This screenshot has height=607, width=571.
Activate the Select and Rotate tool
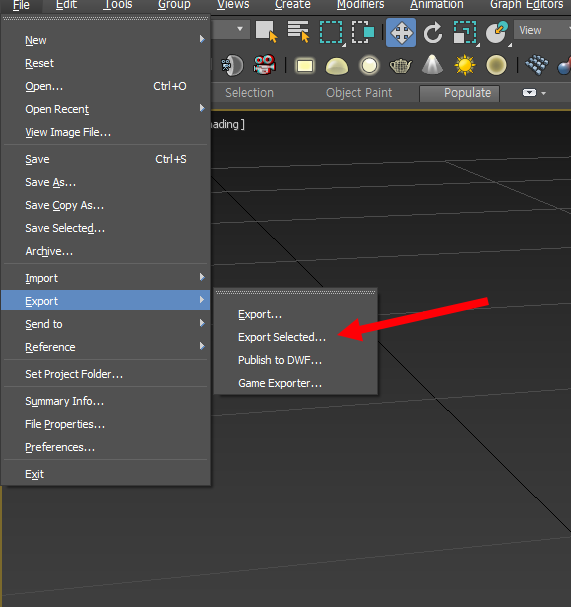(x=433, y=33)
